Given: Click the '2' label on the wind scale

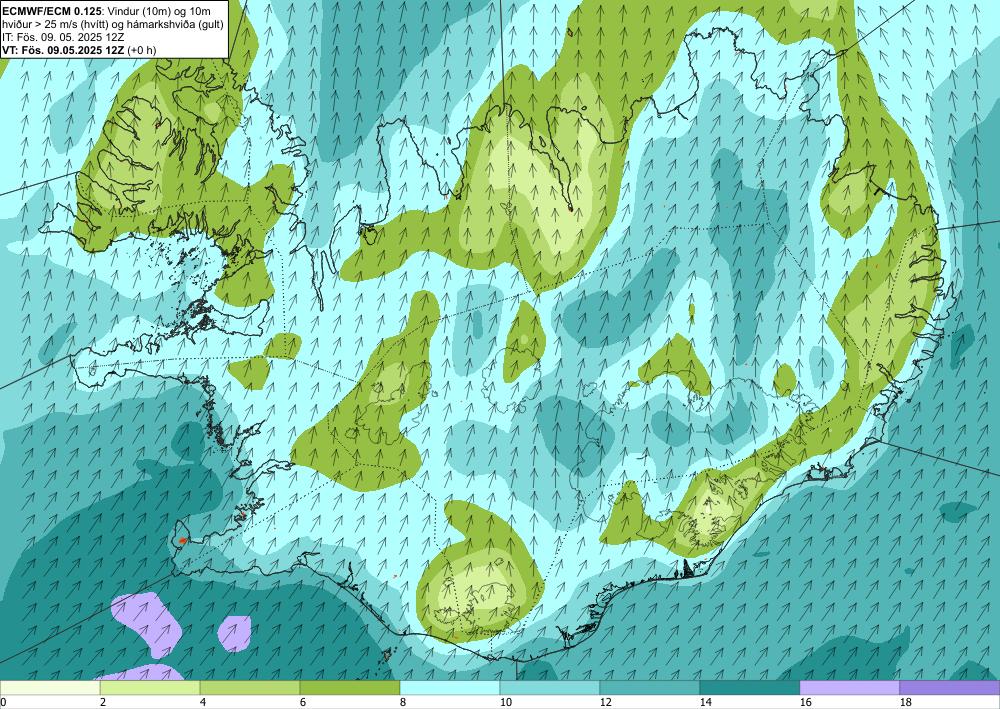Looking at the screenshot, I should point(103,702).
